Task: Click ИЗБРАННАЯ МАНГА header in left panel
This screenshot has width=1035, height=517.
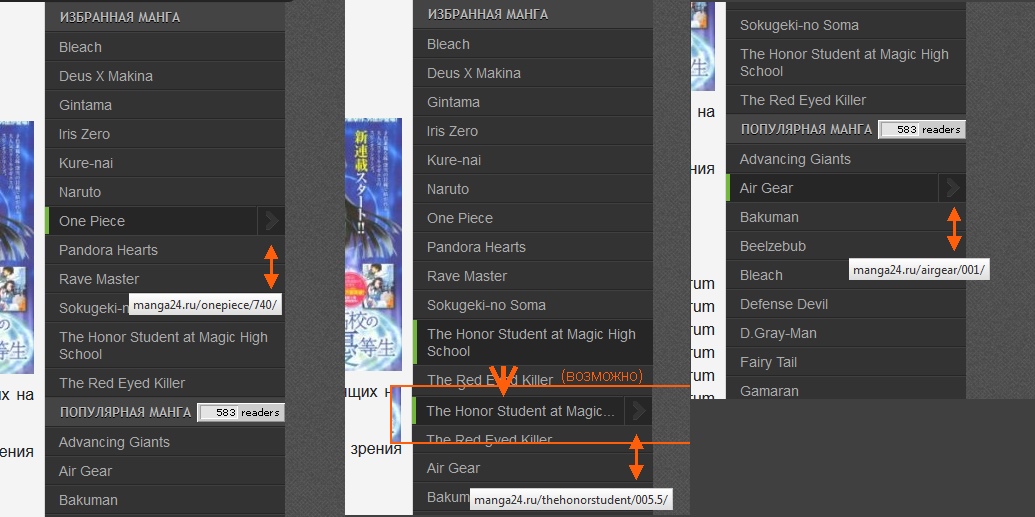Action: pos(119,17)
